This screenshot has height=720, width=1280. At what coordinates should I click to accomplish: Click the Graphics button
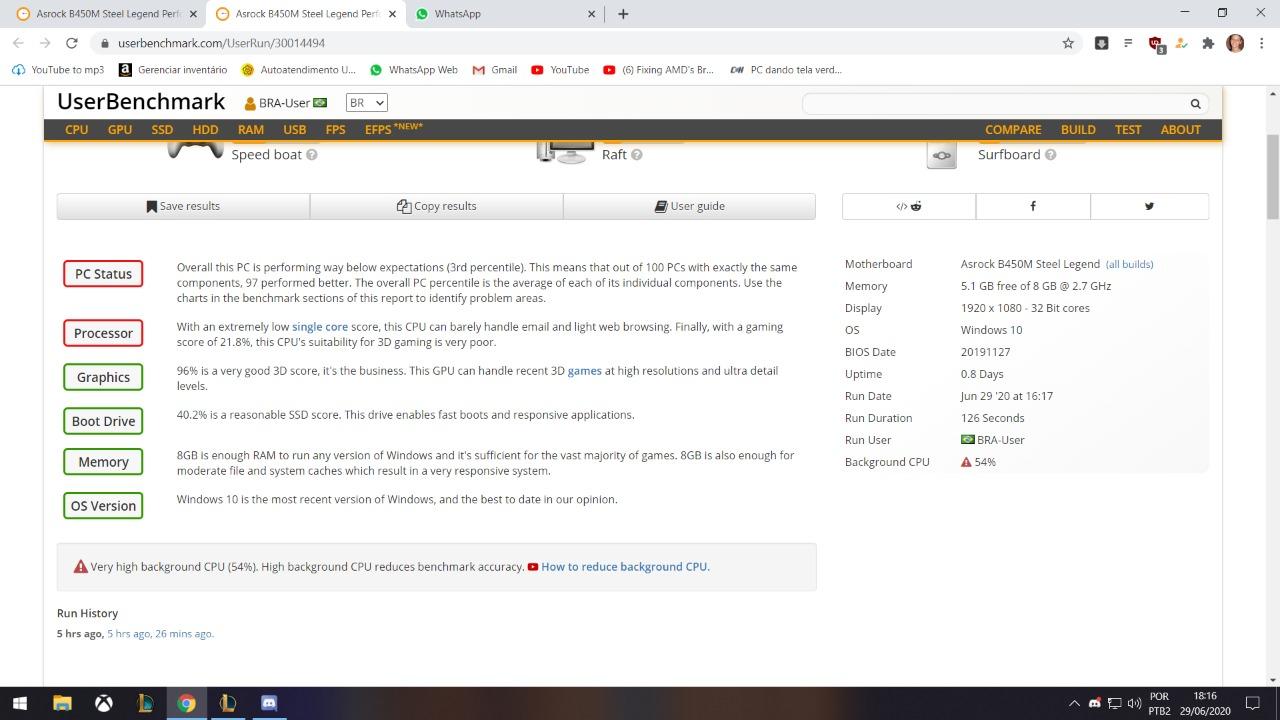click(103, 377)
